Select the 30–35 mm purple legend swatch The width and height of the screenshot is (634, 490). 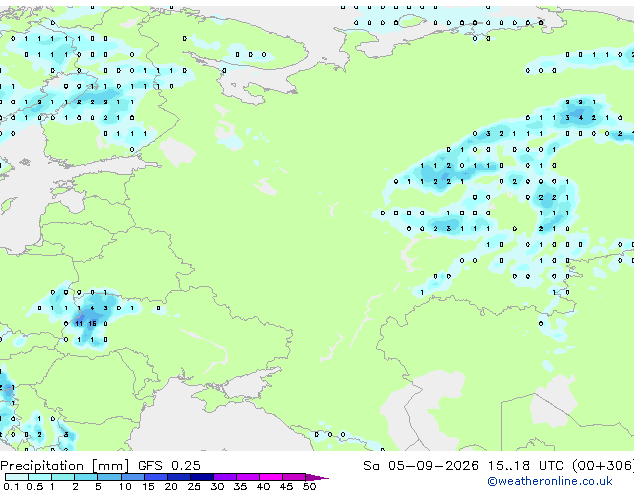coord(224,477)
